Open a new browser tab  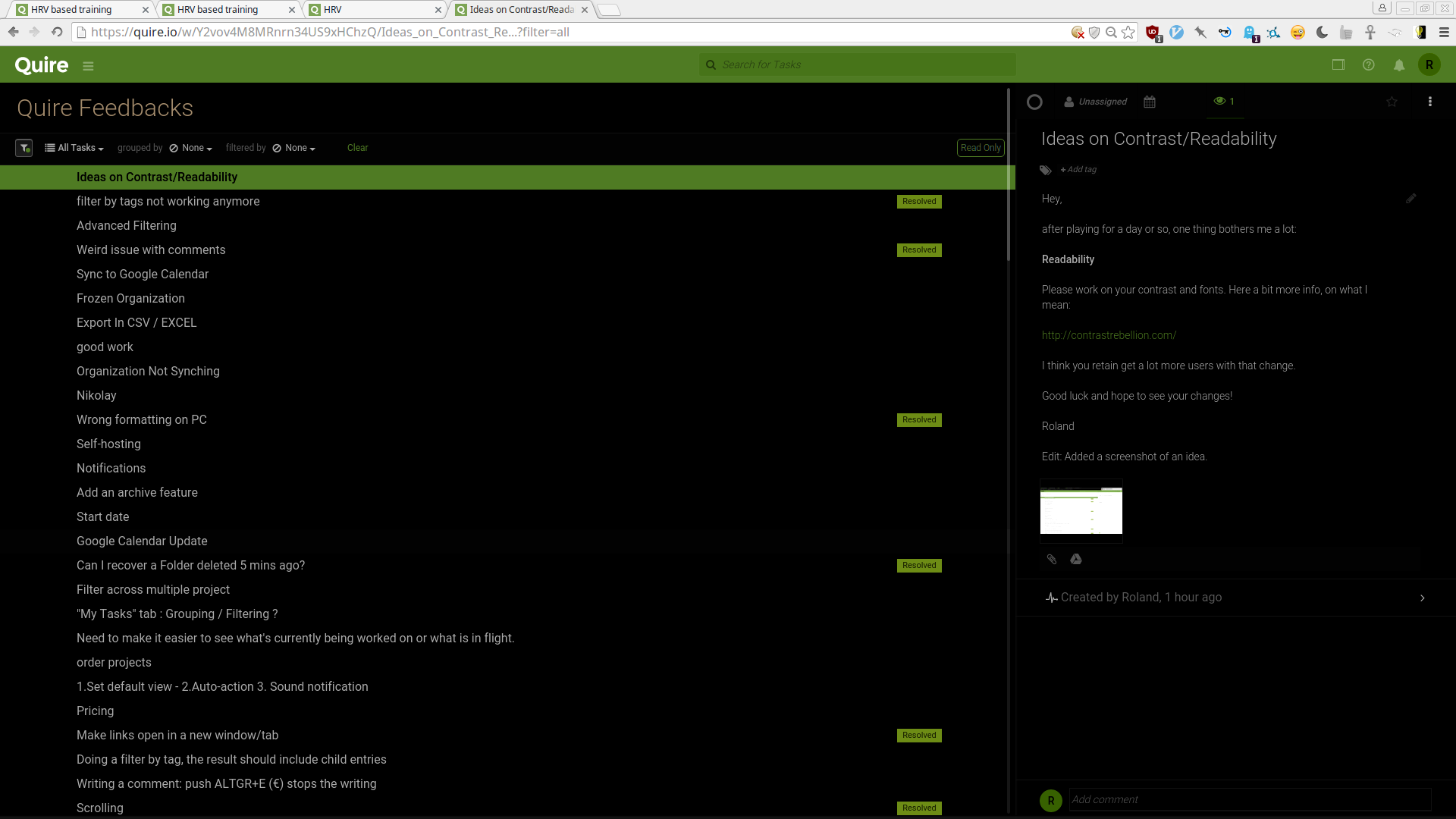(x=608, y=10)
